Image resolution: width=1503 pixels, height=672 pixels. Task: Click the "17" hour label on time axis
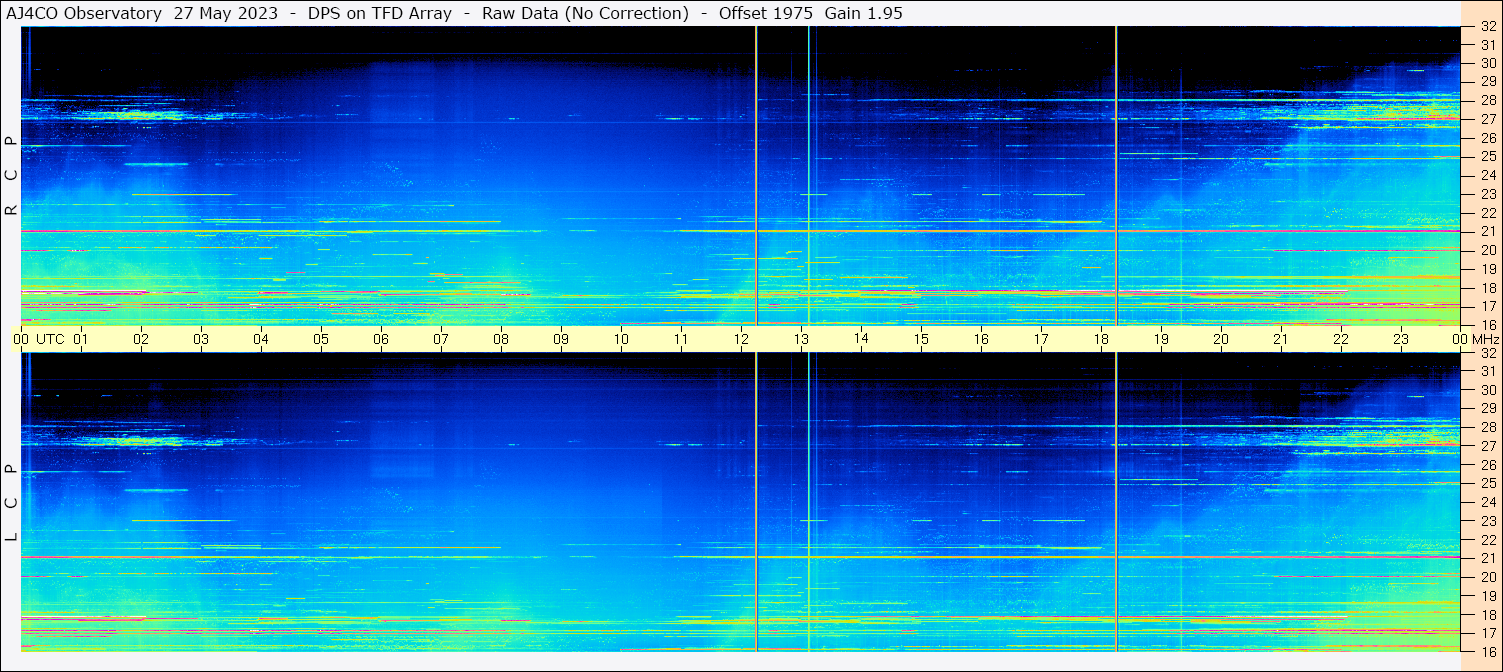coord(1041,339)
